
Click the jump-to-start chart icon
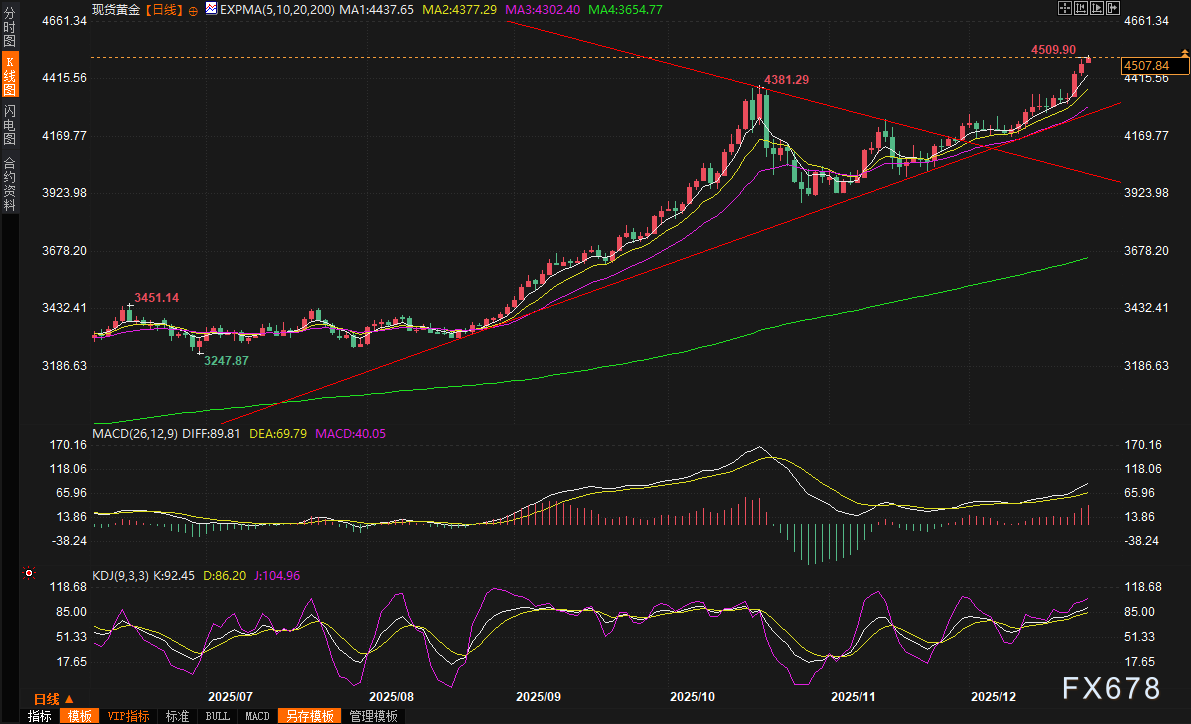pos(1080,8)
